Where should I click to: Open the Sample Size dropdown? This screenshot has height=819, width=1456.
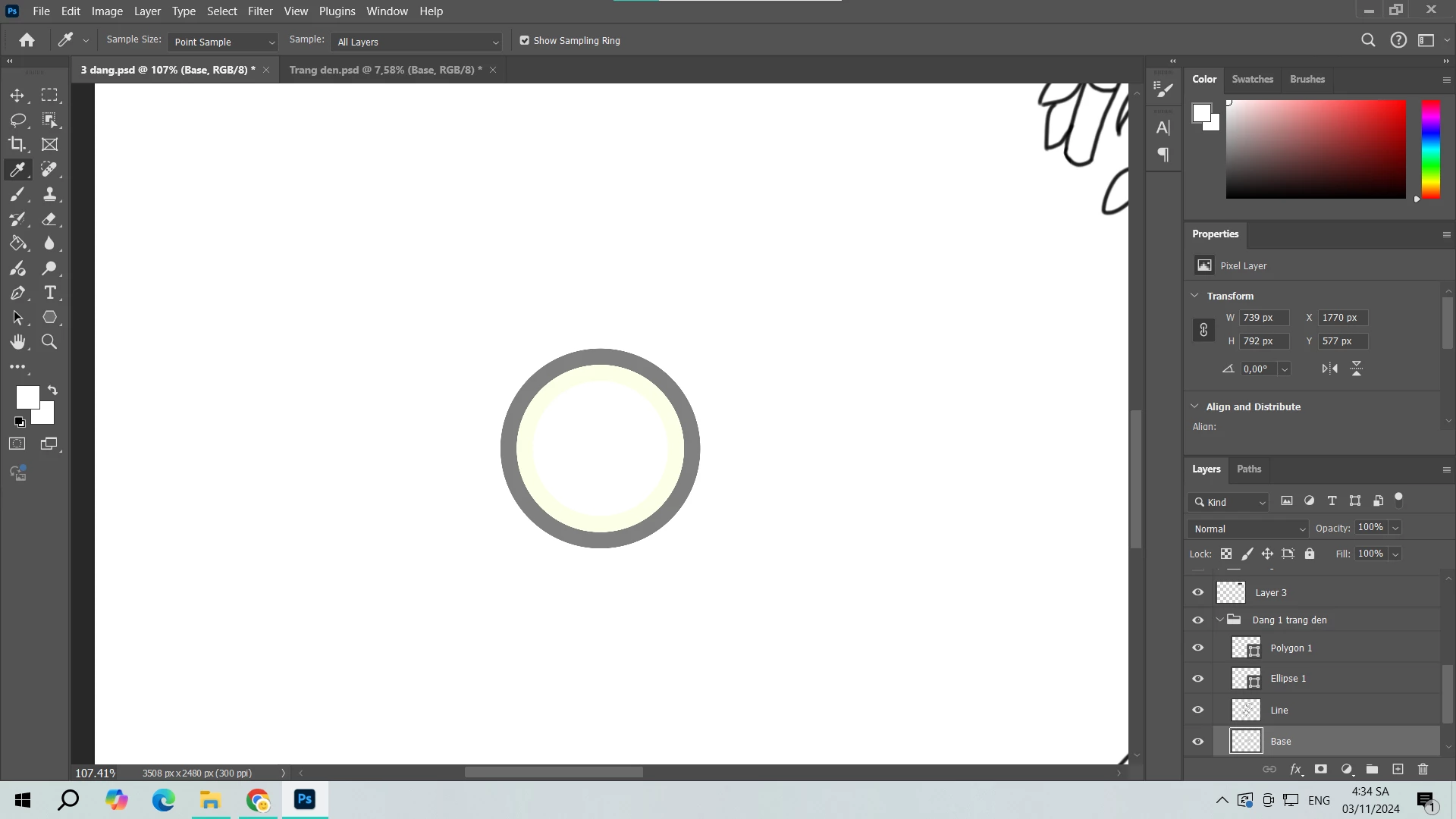[223, 42]
